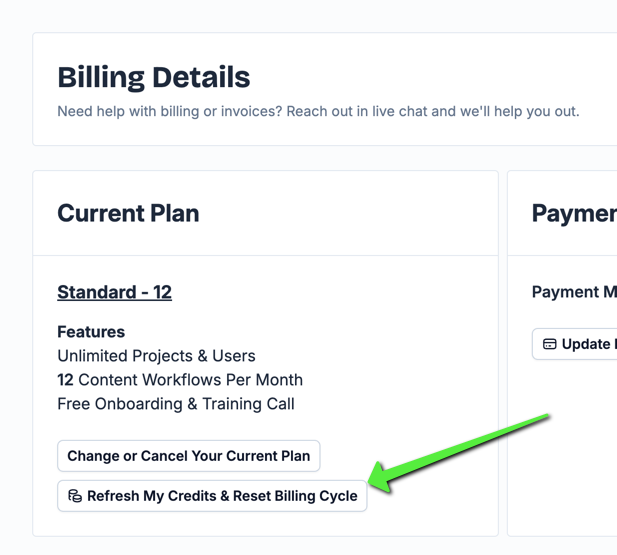Click Change or Cancel Your Current Plan
The image size is (617, 555).
click(188, 456)
